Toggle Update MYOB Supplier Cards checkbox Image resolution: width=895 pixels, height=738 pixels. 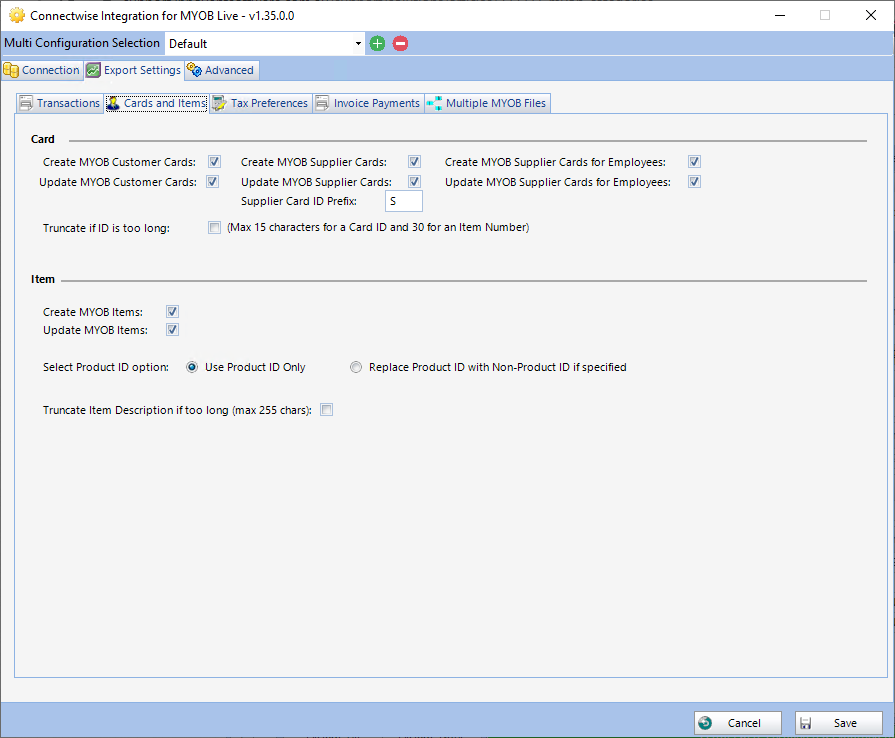click(x=414, y=182)
